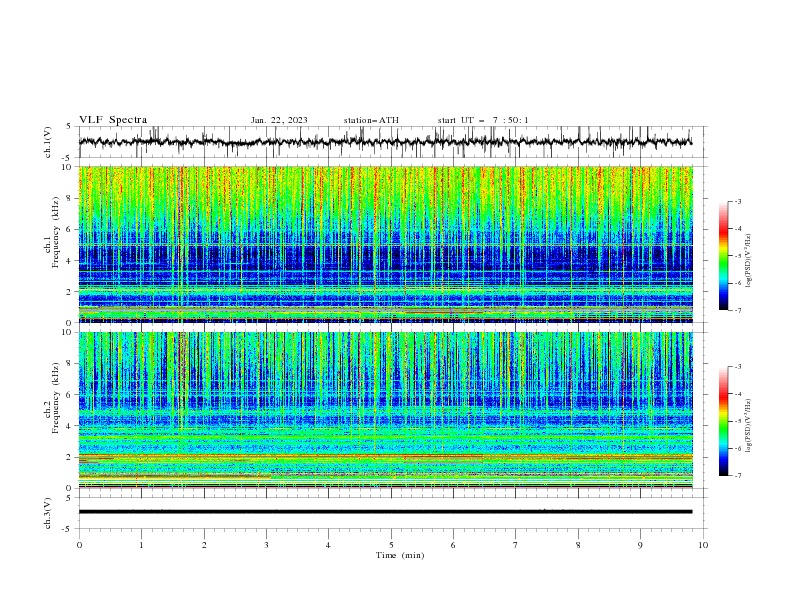Image resolution: width=792 pixels, height=612 pixels.
Task: Click the "-4" tick on the lower color bar
Action: pyautogui.click(x=738, y=394)
